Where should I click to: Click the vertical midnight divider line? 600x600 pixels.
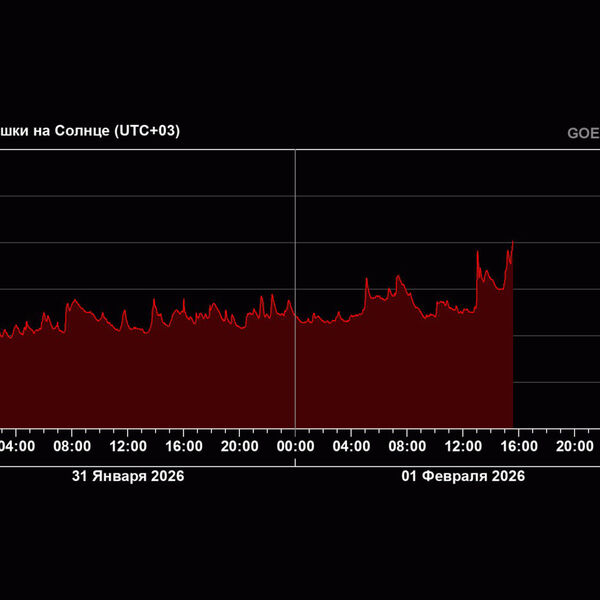click(x=295, y=250)
